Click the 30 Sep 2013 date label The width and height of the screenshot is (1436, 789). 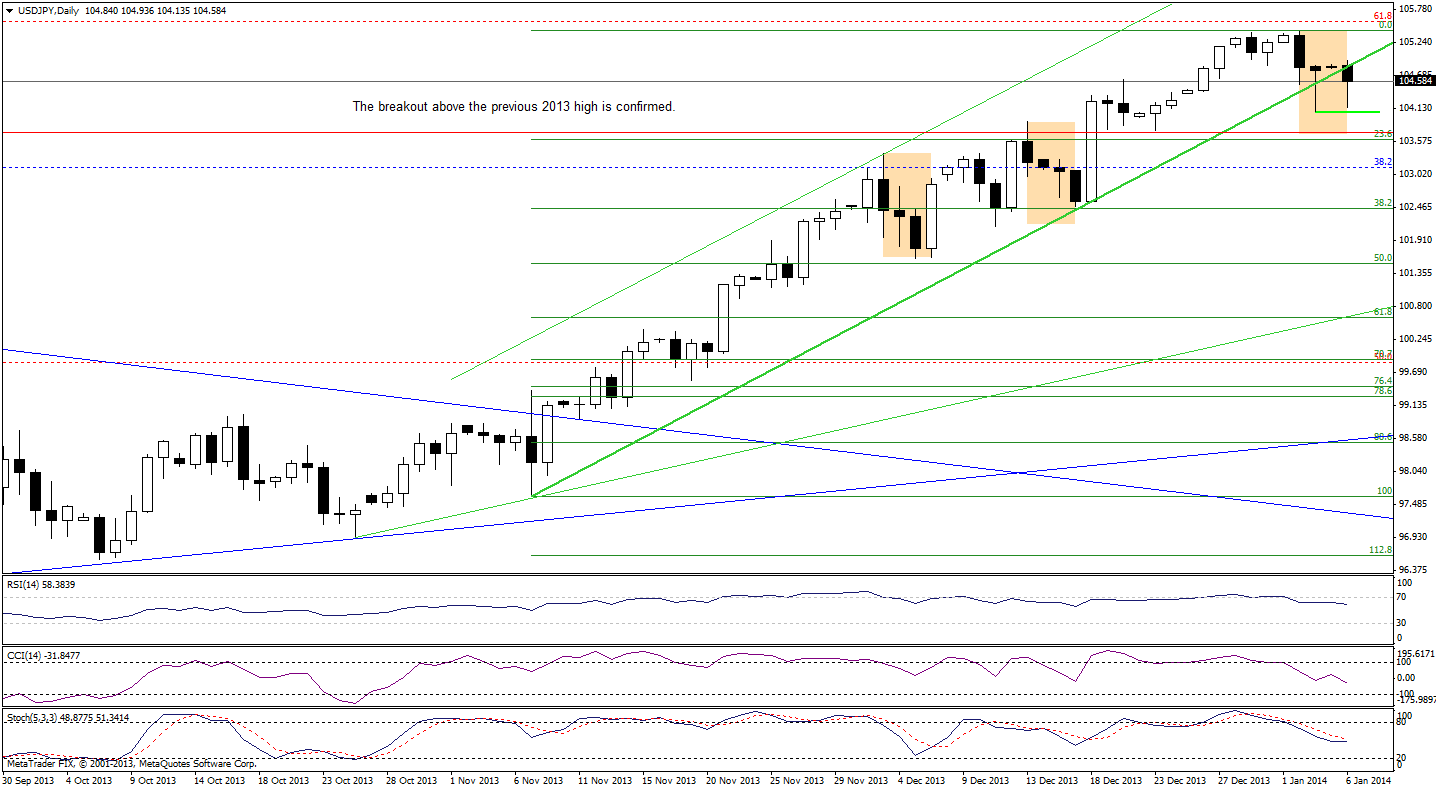pyautogui.click(x=26, y=780)
